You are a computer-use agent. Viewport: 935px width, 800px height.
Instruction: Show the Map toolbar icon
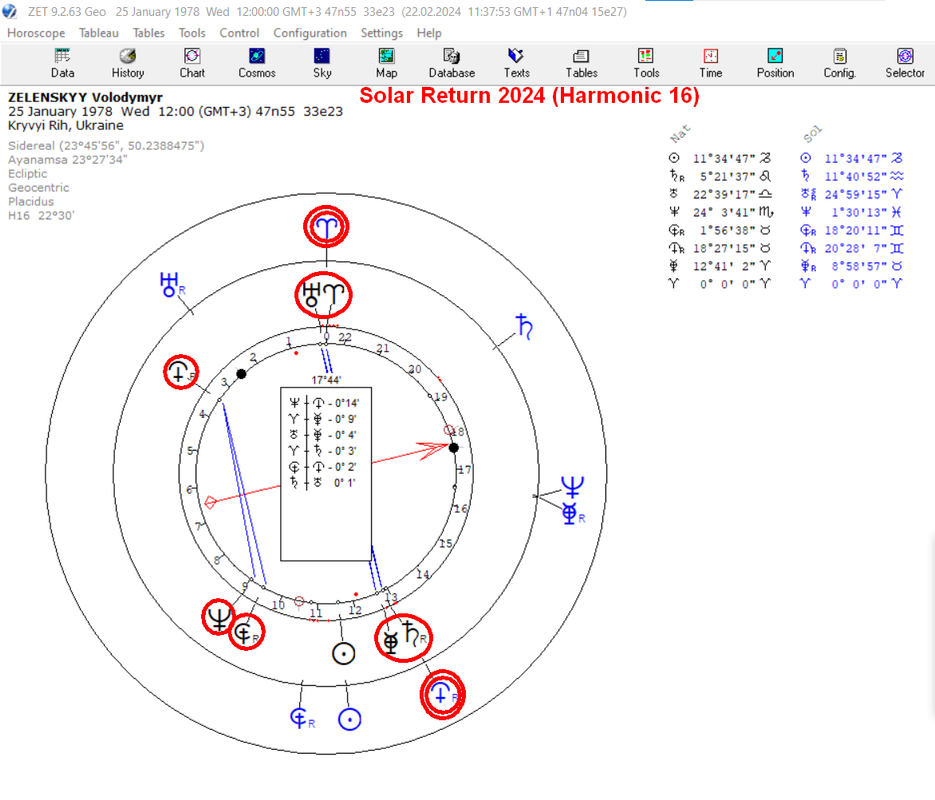coord(386,64)
